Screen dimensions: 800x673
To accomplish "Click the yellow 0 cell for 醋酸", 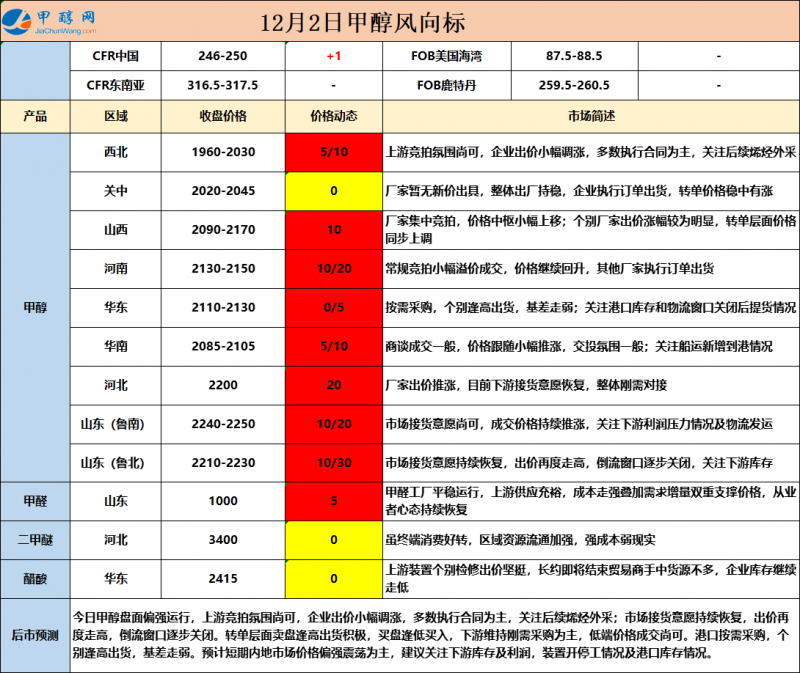I will [x=333, y=578].
